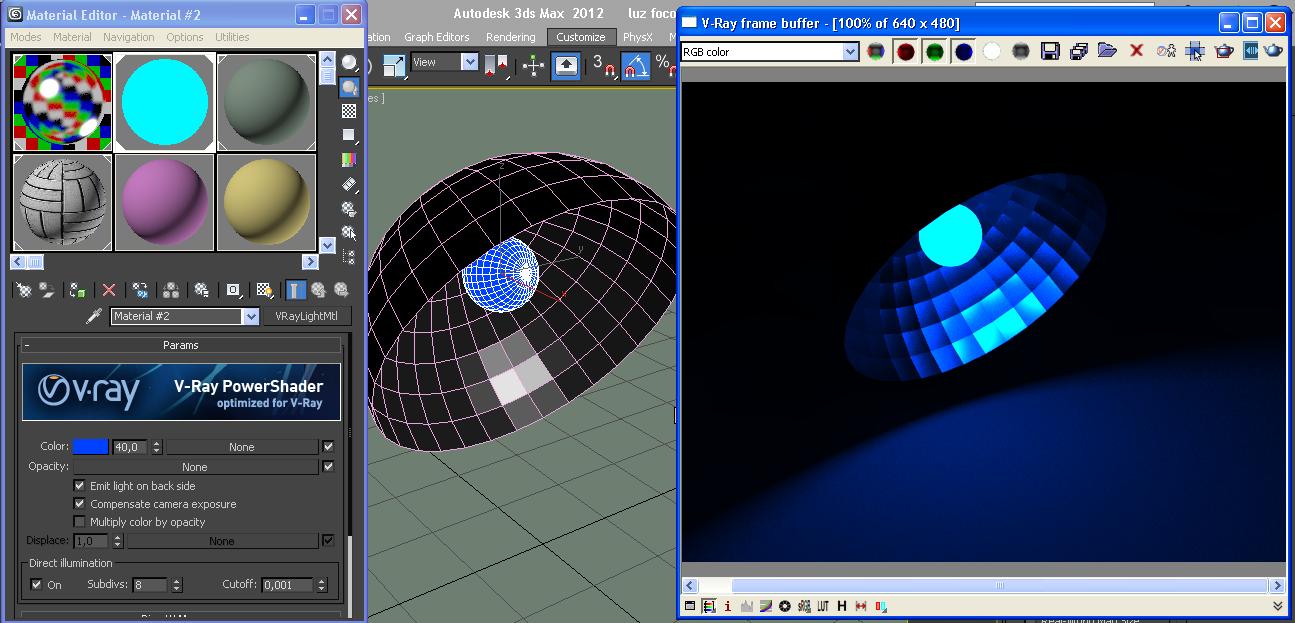Viewport: 1295px width, 623px height.
Task: Click horizontal scrollbar in V-Ray frame buffer
Action: tap(983, 585)
